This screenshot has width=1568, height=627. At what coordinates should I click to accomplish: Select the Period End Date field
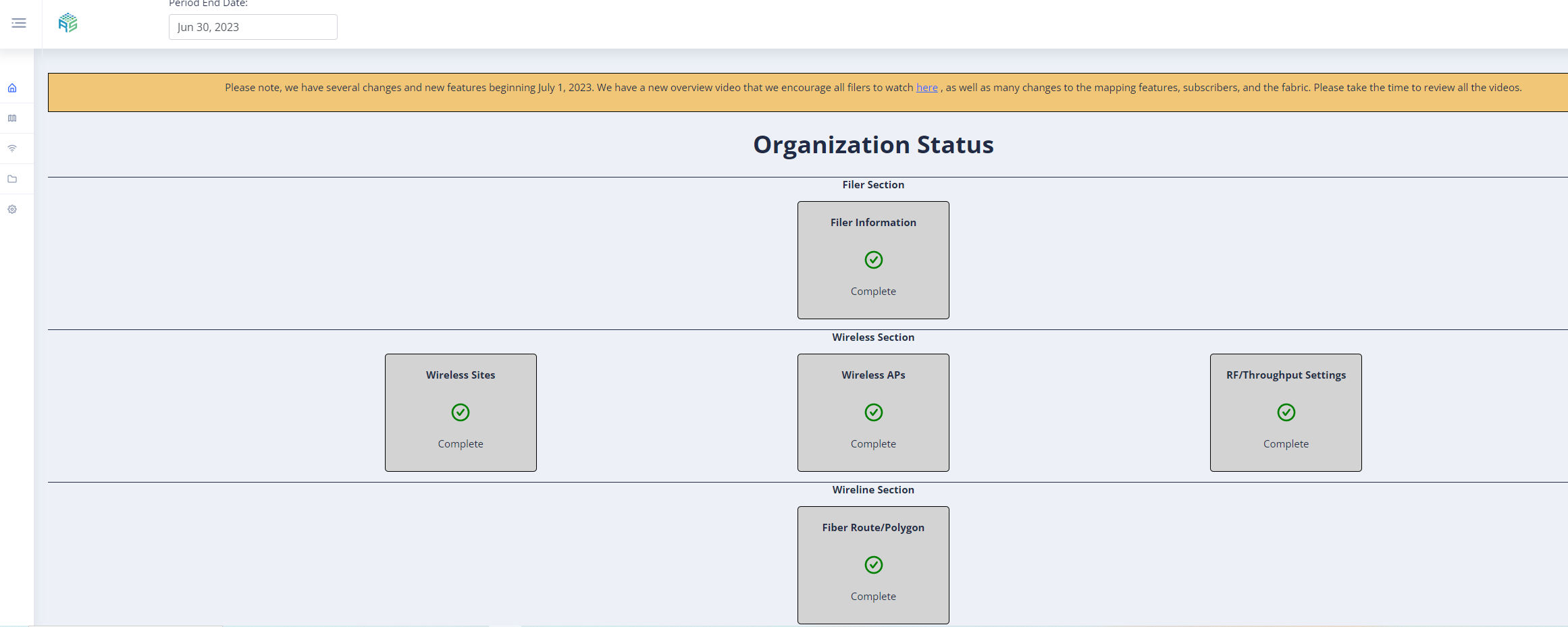coord(253,27)
